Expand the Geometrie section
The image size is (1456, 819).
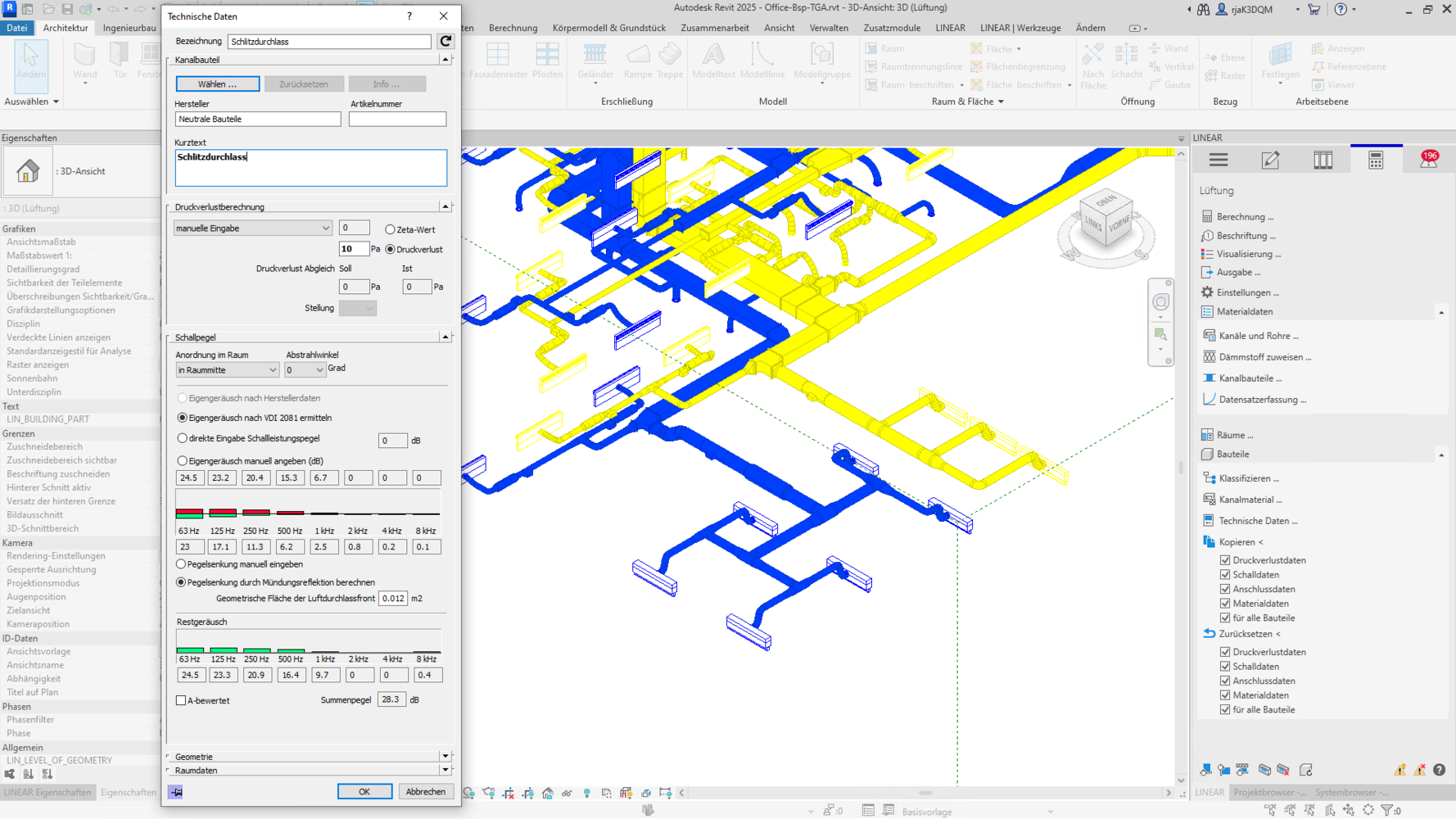click(445, 757)
